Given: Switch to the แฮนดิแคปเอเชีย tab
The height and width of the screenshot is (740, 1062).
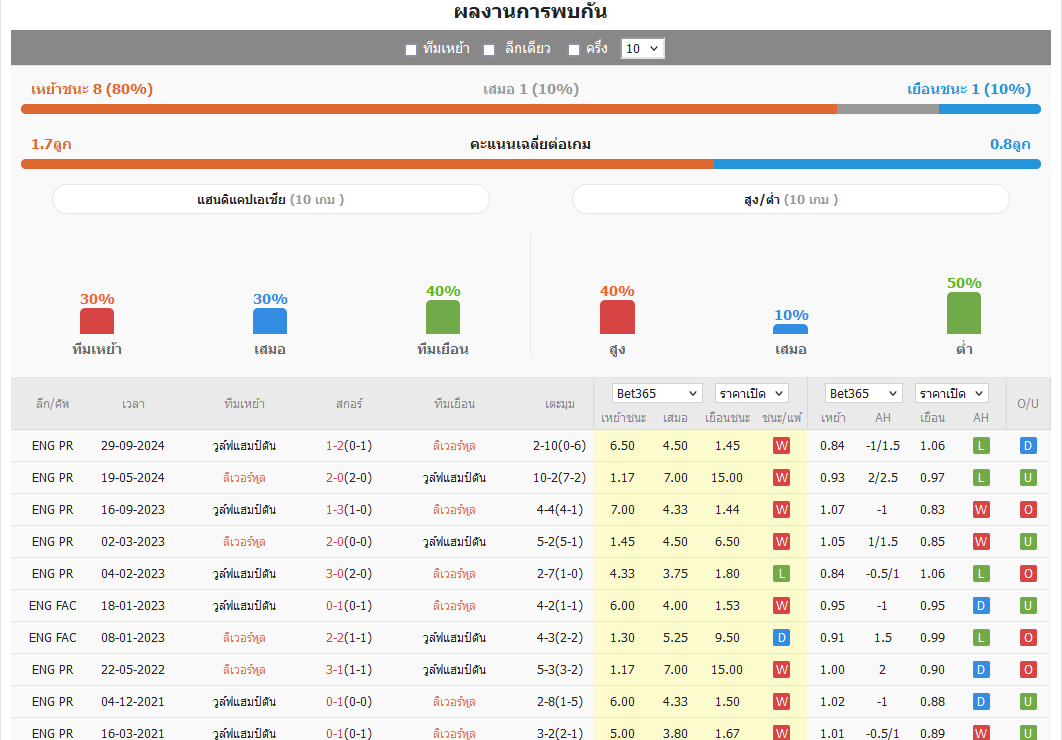Looking at the screenshot, I should [271, 200].
